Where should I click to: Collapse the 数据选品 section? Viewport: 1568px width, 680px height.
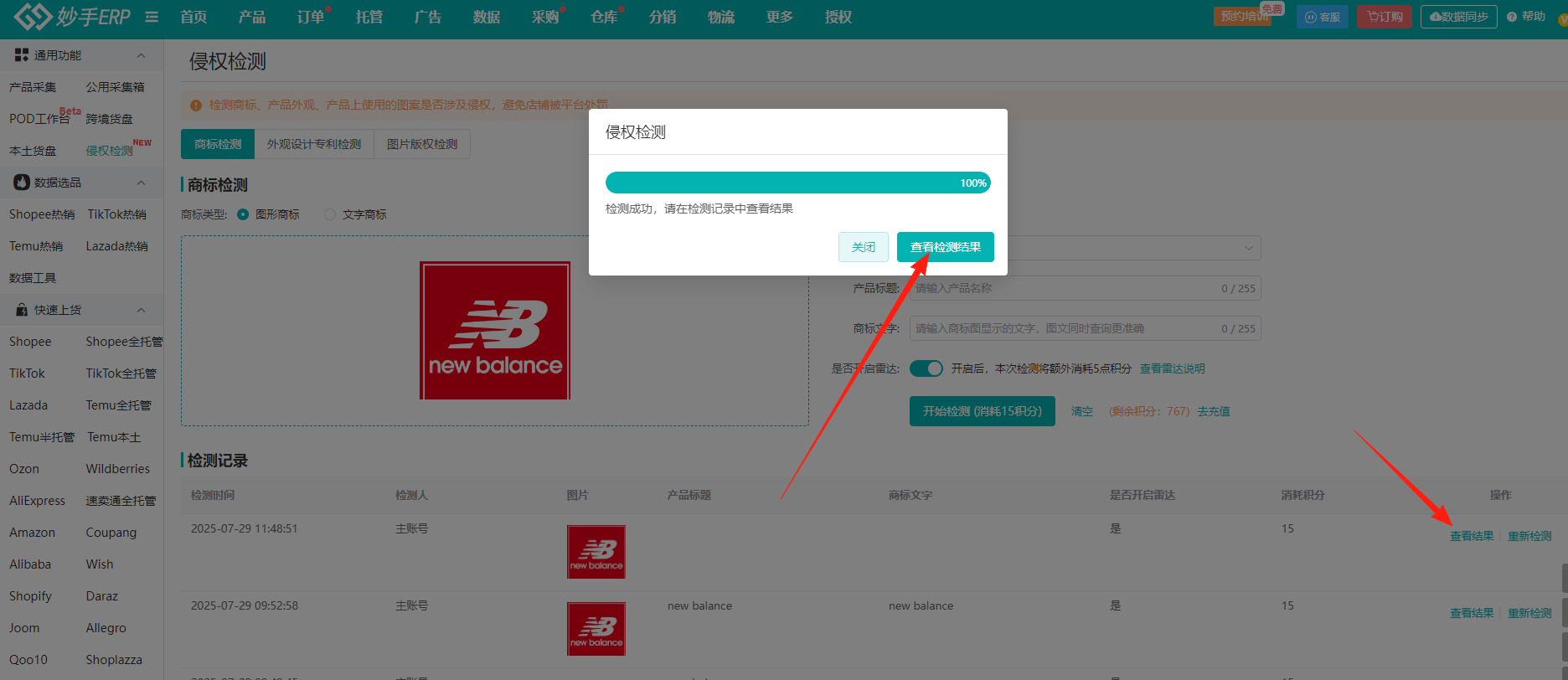pyautogui.click(x=141, y=183)
